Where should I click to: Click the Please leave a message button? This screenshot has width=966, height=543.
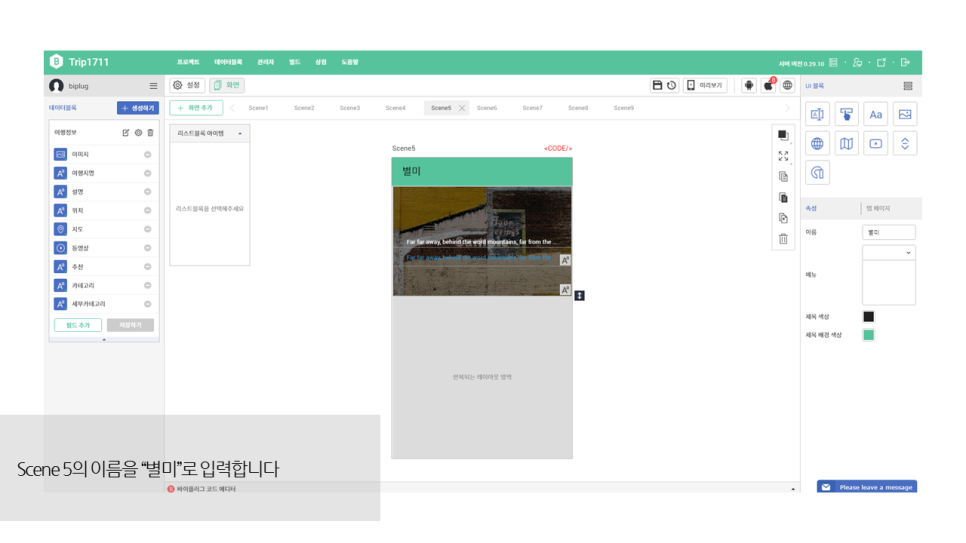point(867,487)
